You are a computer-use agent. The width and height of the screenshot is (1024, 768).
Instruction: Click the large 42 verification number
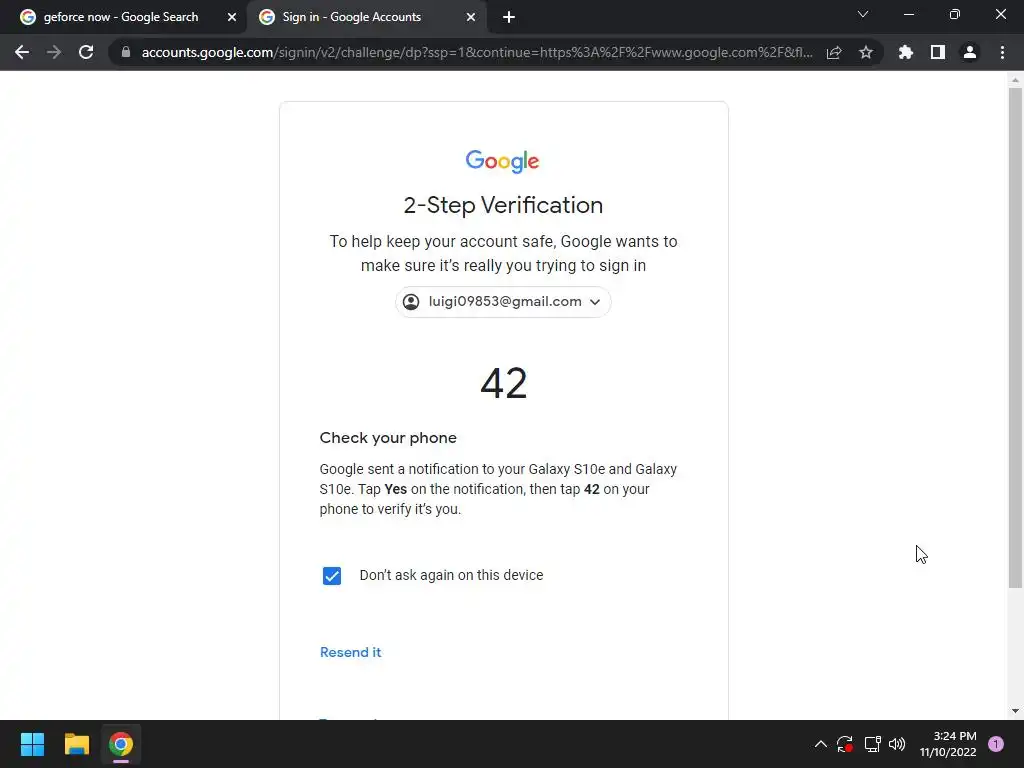504,383
